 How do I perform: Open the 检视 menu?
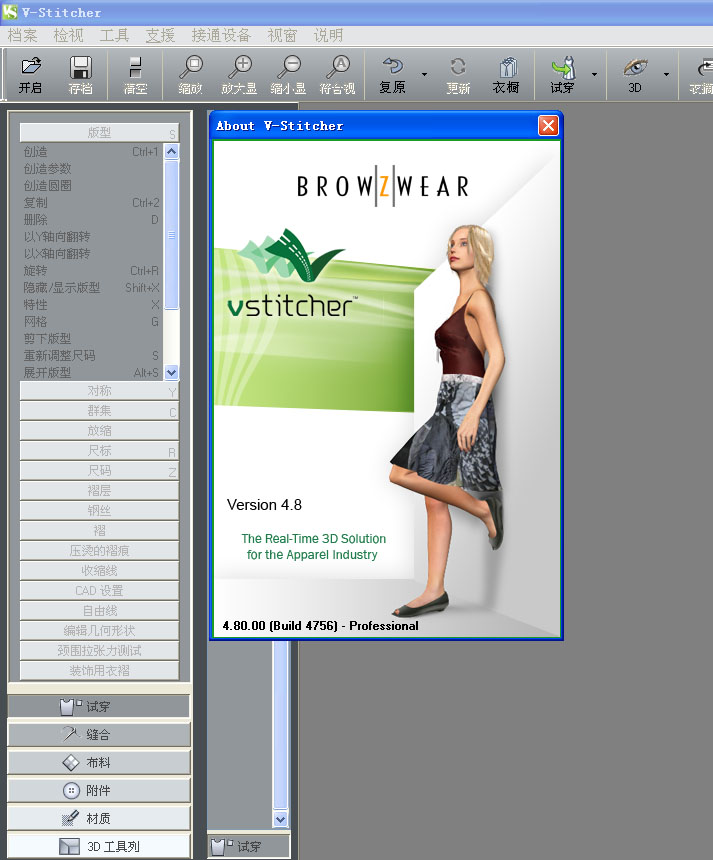click(69, 36)
